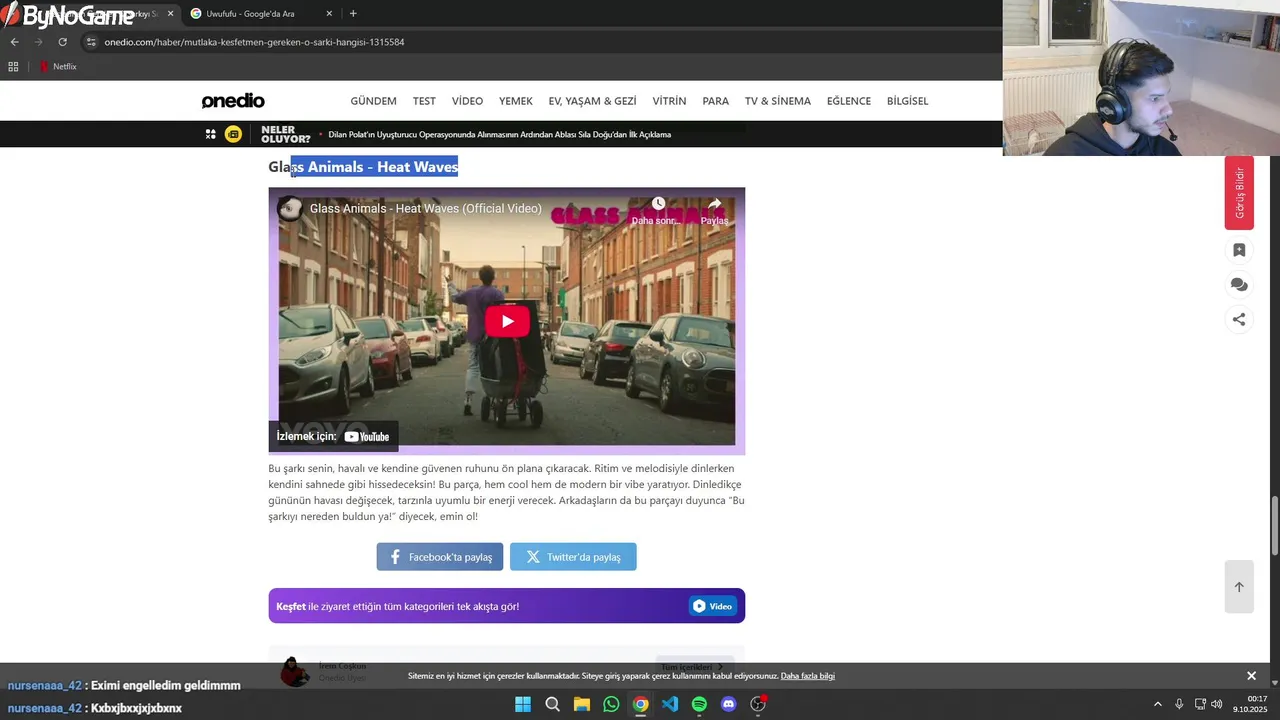This screenshot has width=1280, height=720.
Task: Click the yellow news icon in ticker bar
Action: click(x=233, y=134)
